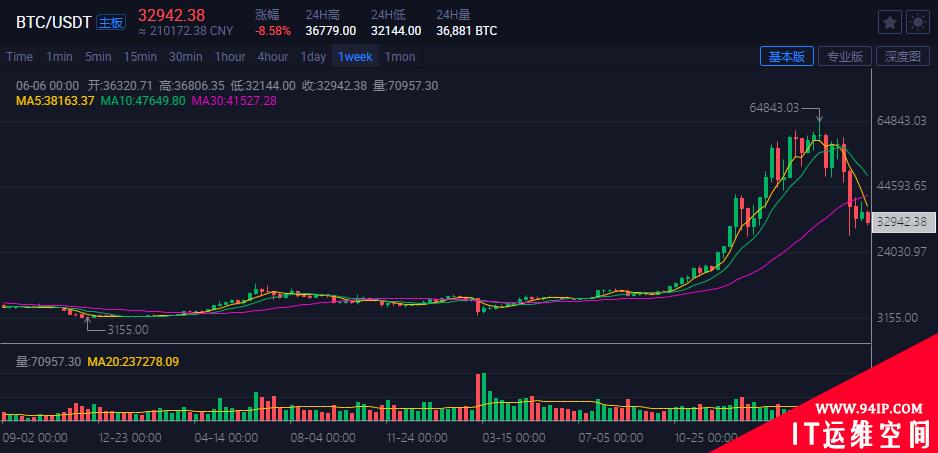Viewport: 938px width, 453px height.
Task: Switch to 专业版 professional chart view
Action: [x=845, y=57]
